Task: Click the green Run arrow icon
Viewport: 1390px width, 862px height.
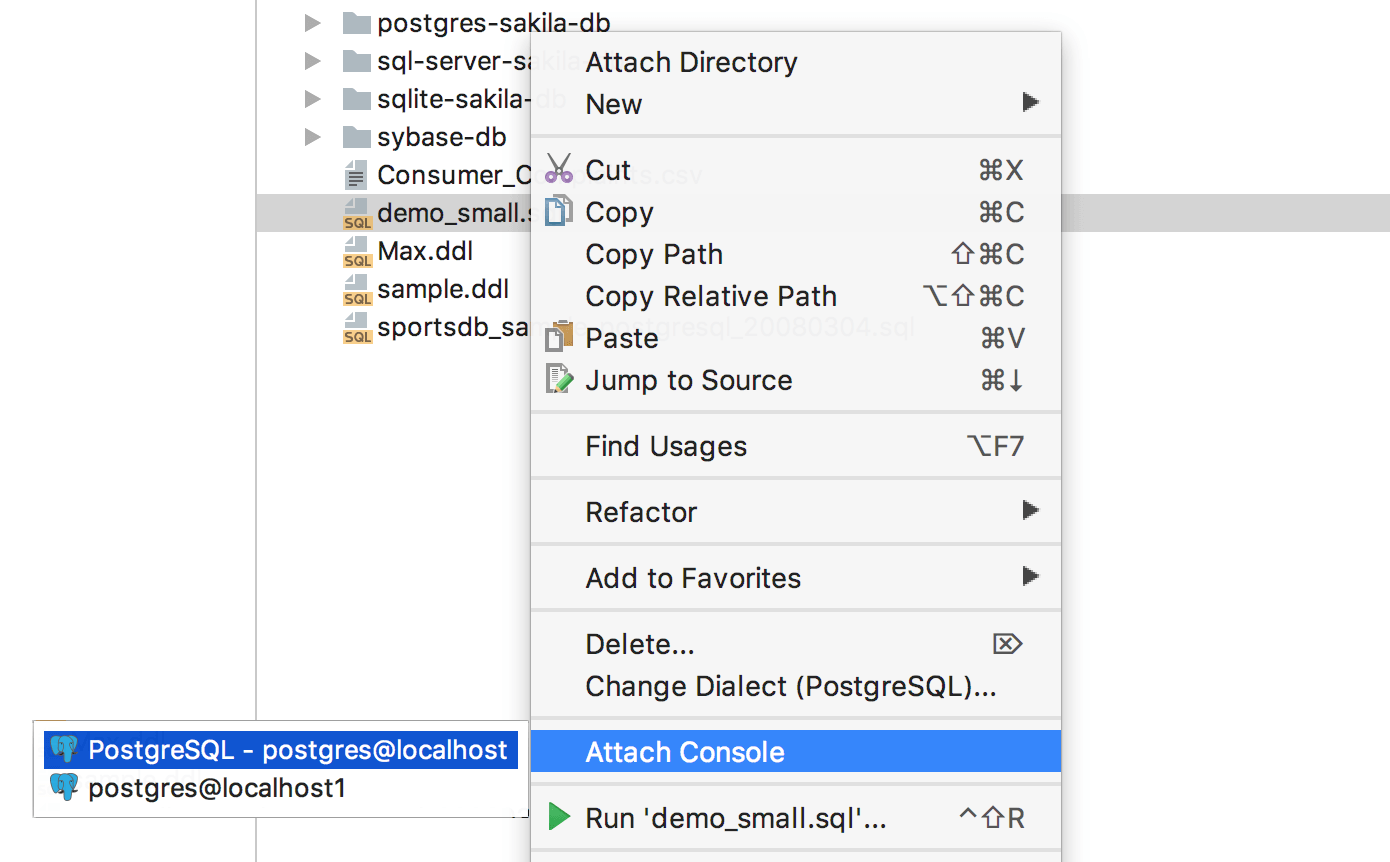Action: point(559,818)
